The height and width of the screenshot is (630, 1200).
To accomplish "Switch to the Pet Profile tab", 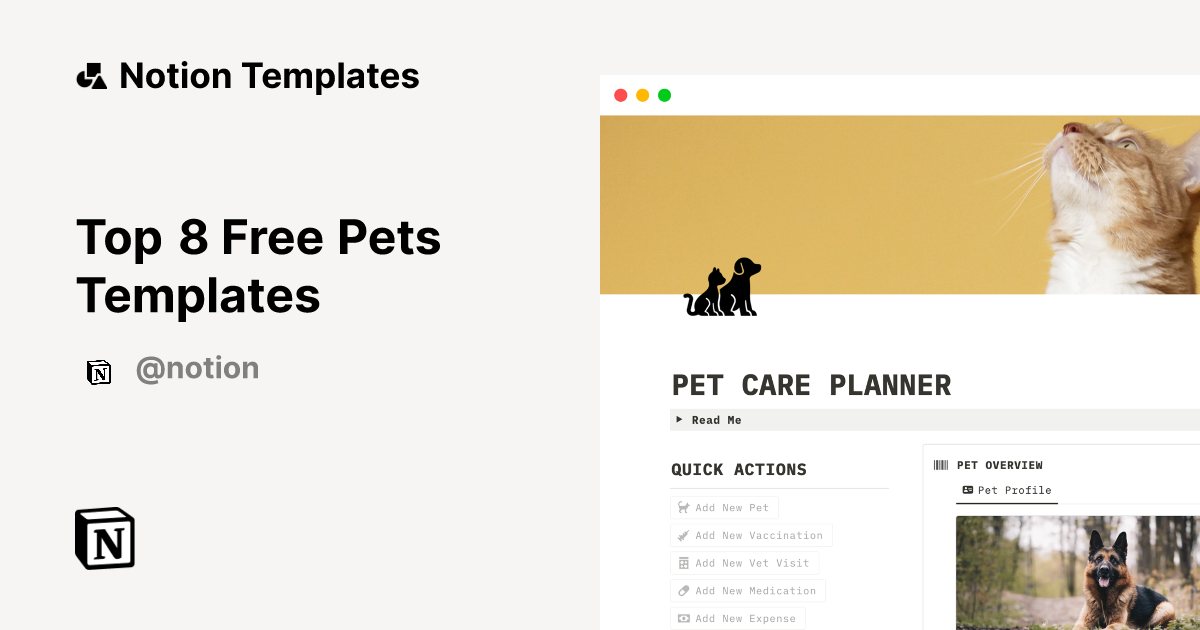I will 1014,490.
